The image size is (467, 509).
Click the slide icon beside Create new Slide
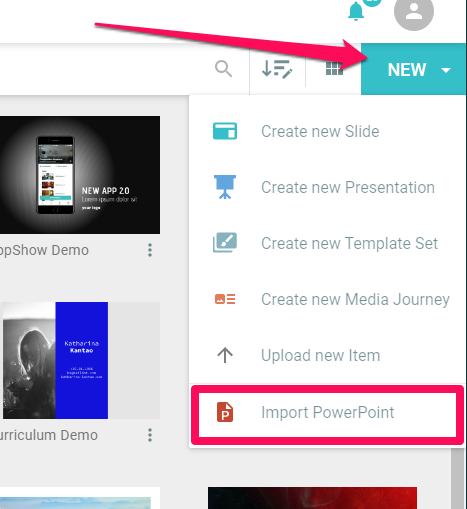[x=225, y=131]
